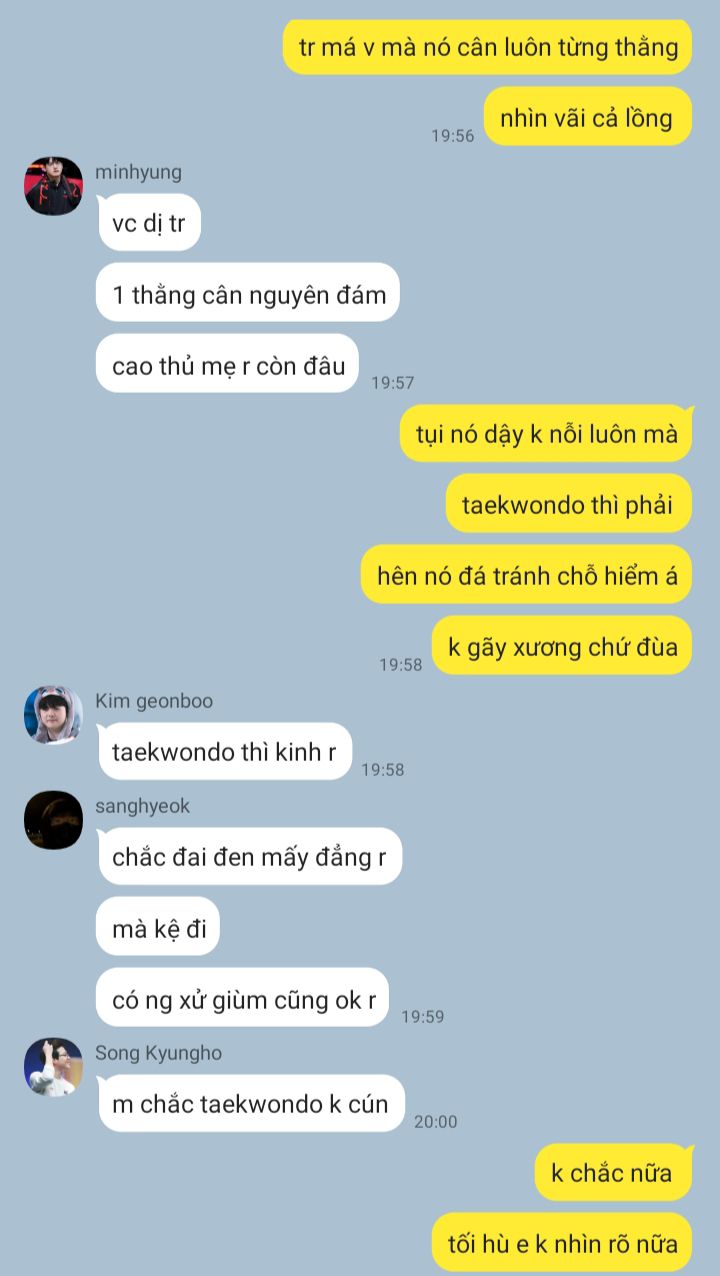Tap bubble 'tụi nó dậy k nỗi luôn mà'

point(546,434)
